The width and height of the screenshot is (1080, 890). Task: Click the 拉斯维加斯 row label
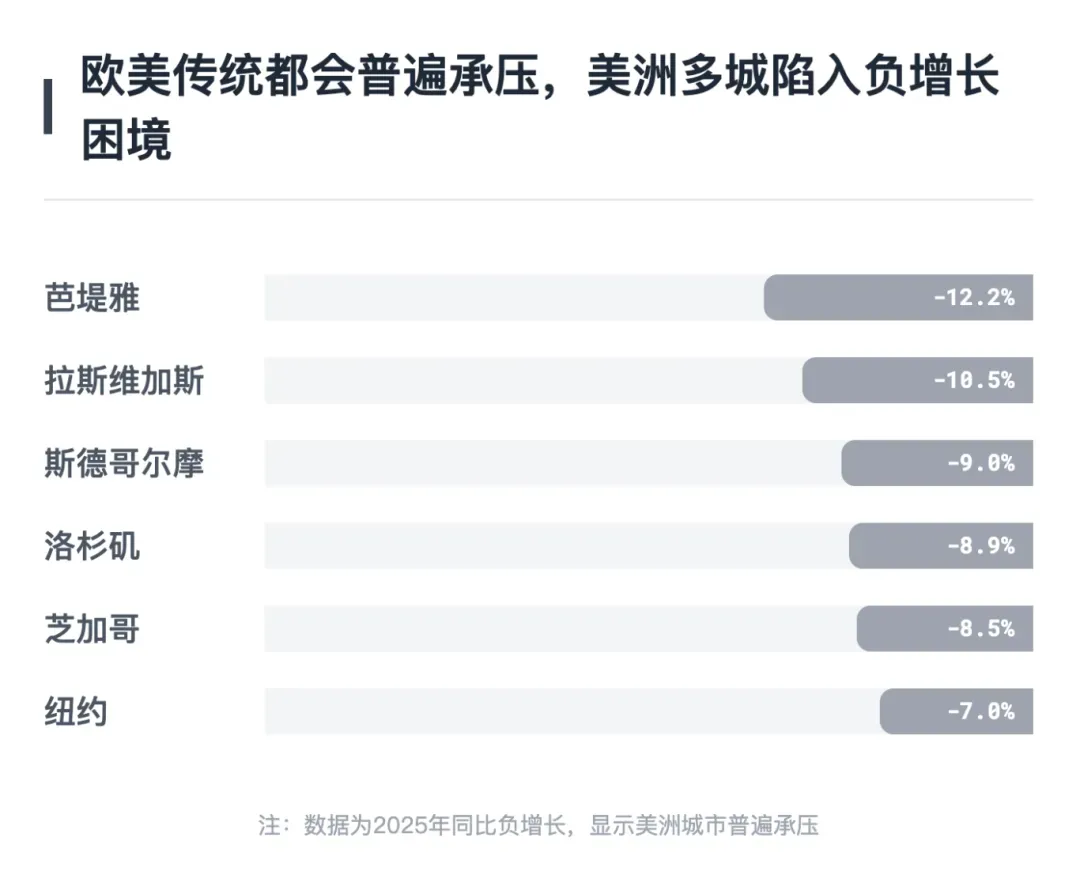coord(125,380)
